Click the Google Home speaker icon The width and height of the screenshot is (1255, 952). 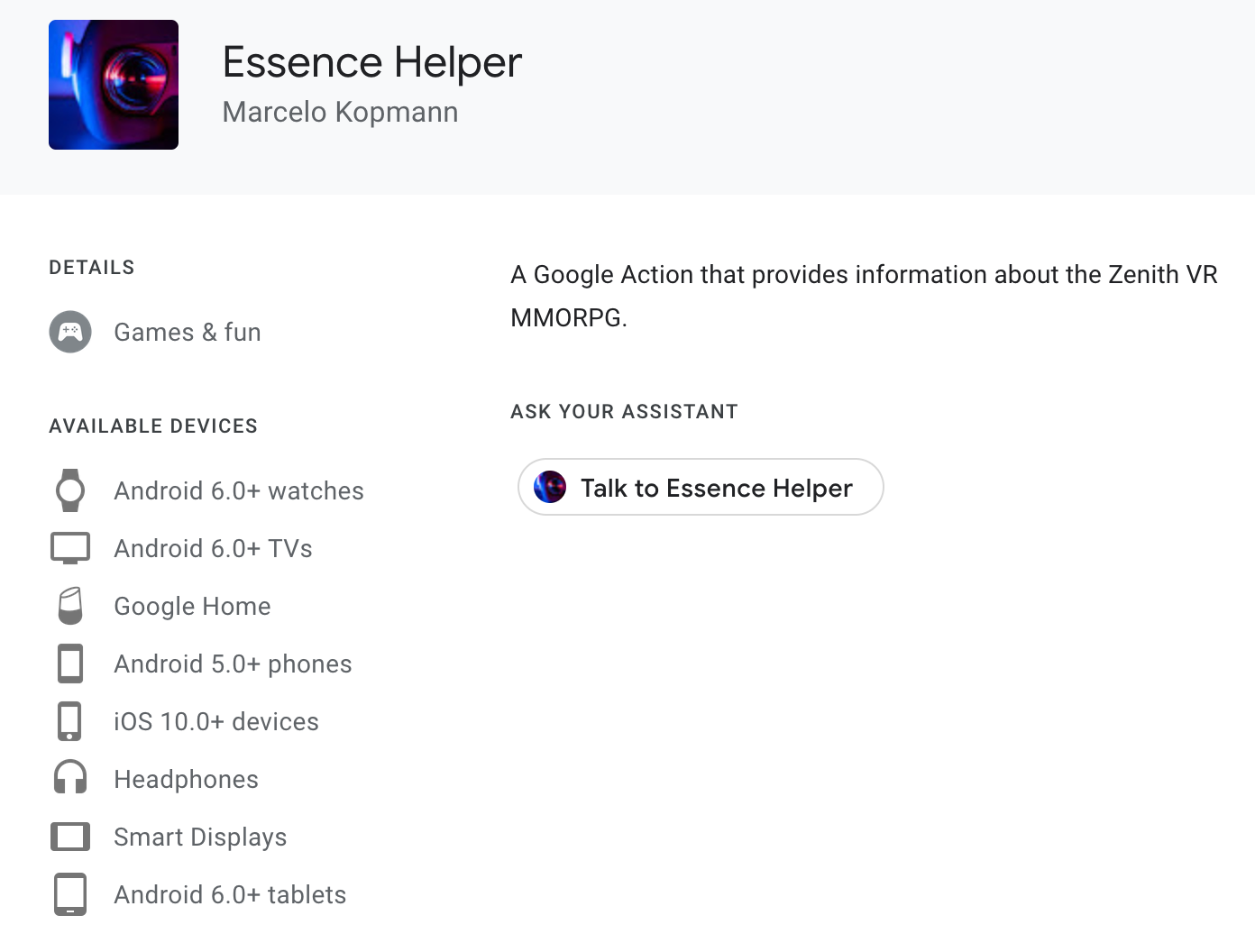(x=70, y=606)
